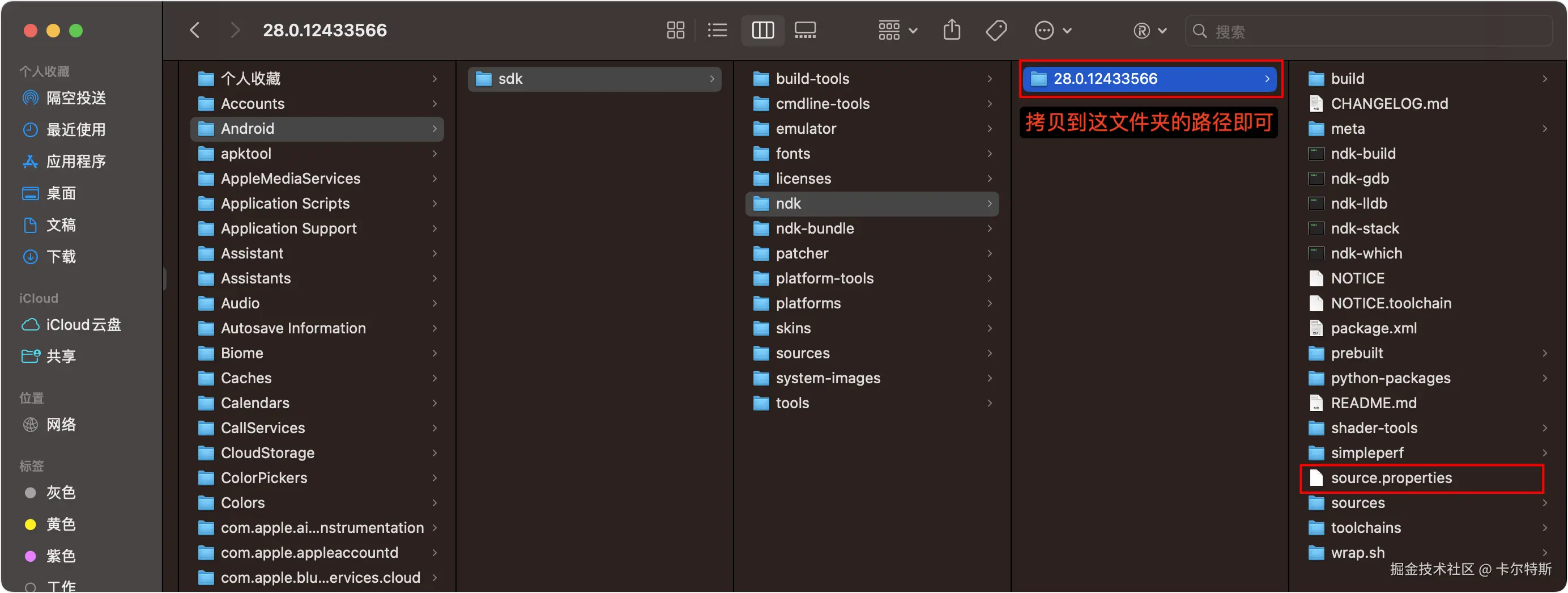Select the 28.0.12433566 folder row
The width and height of the screenshot is (1568, 593).
pos(1150,79)
